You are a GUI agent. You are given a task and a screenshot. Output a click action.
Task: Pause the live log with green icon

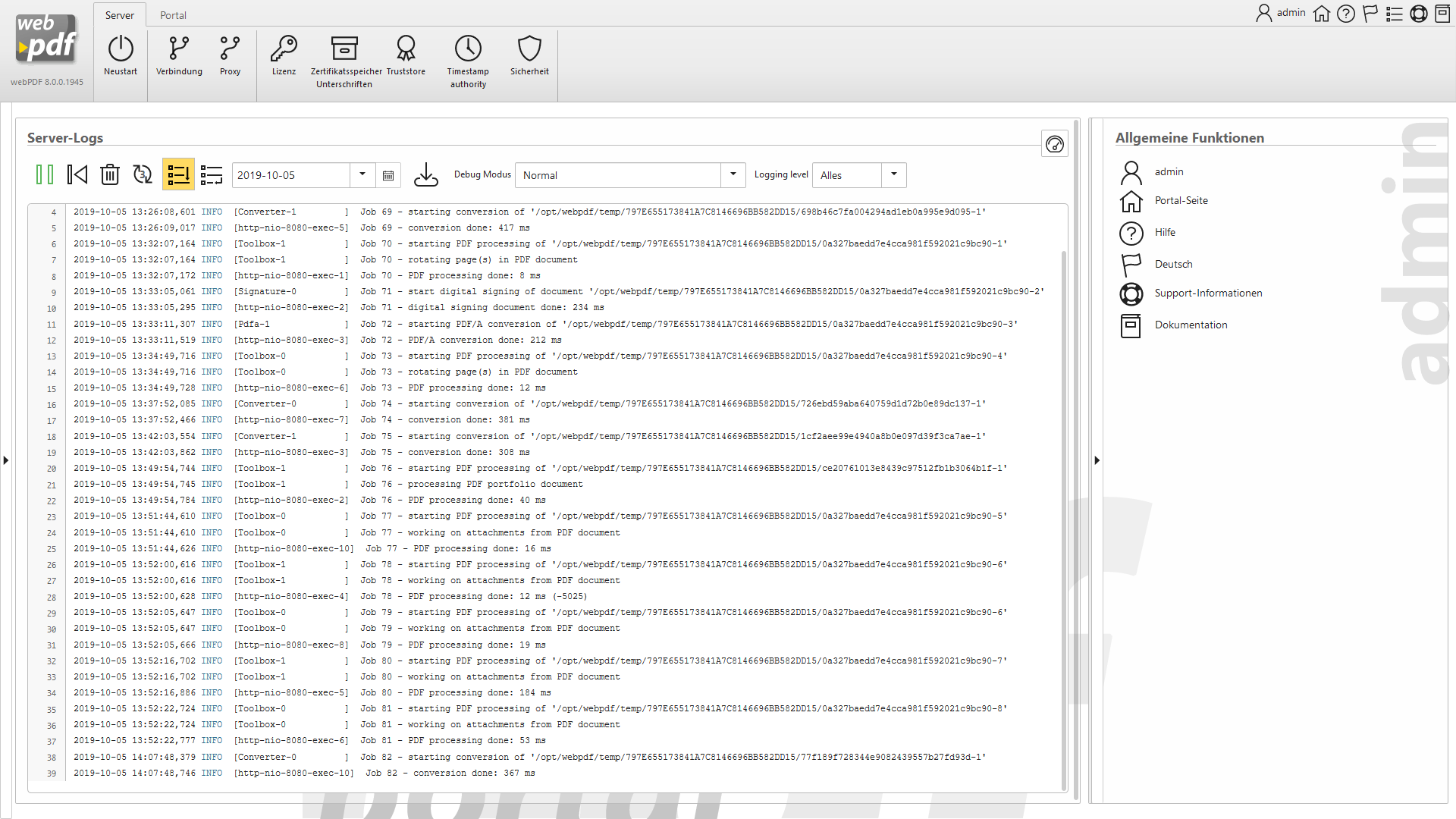pyautogui.click(x=45, y=175)
